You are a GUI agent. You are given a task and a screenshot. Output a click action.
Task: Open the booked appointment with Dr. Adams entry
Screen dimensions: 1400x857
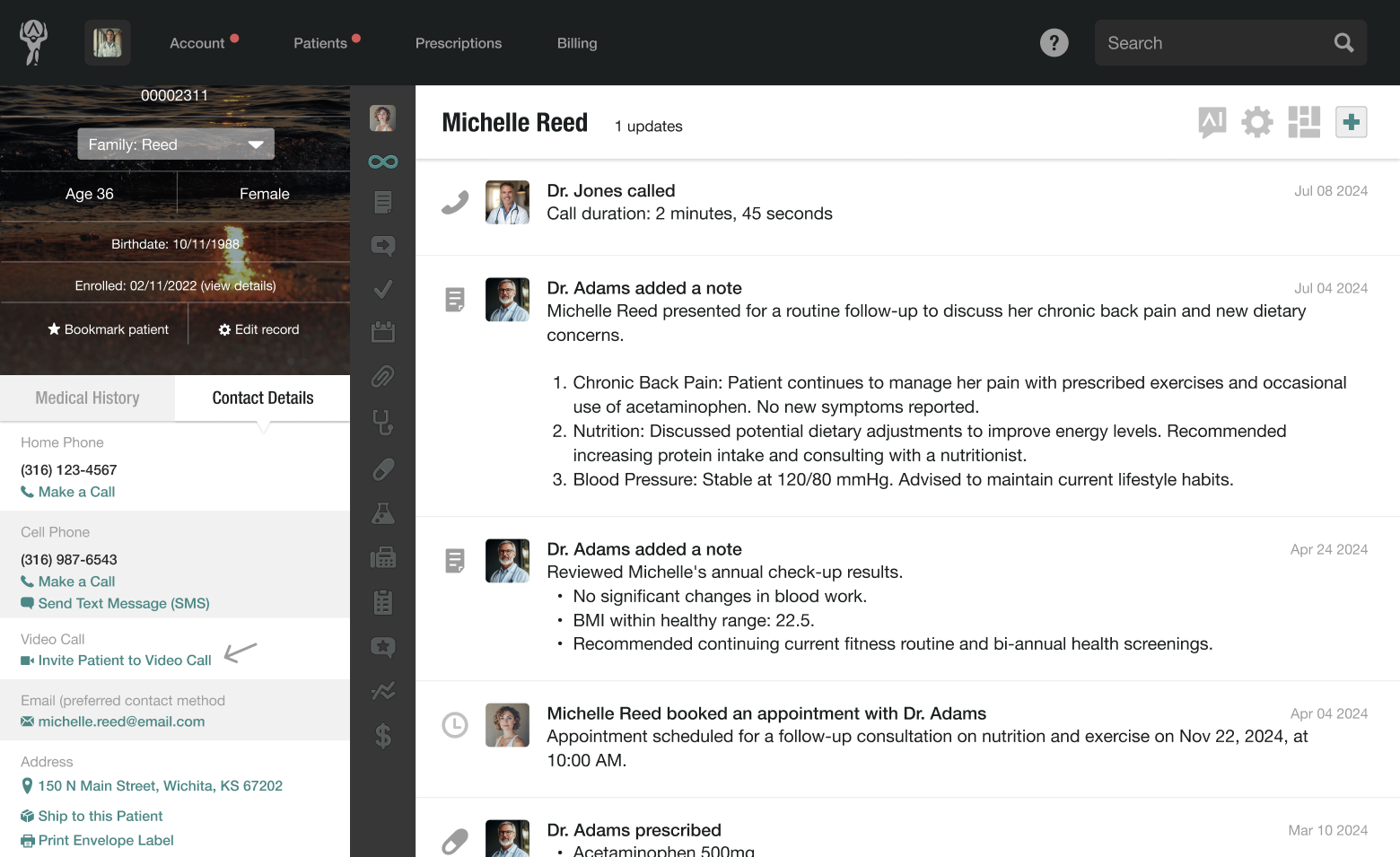[766, 713]
